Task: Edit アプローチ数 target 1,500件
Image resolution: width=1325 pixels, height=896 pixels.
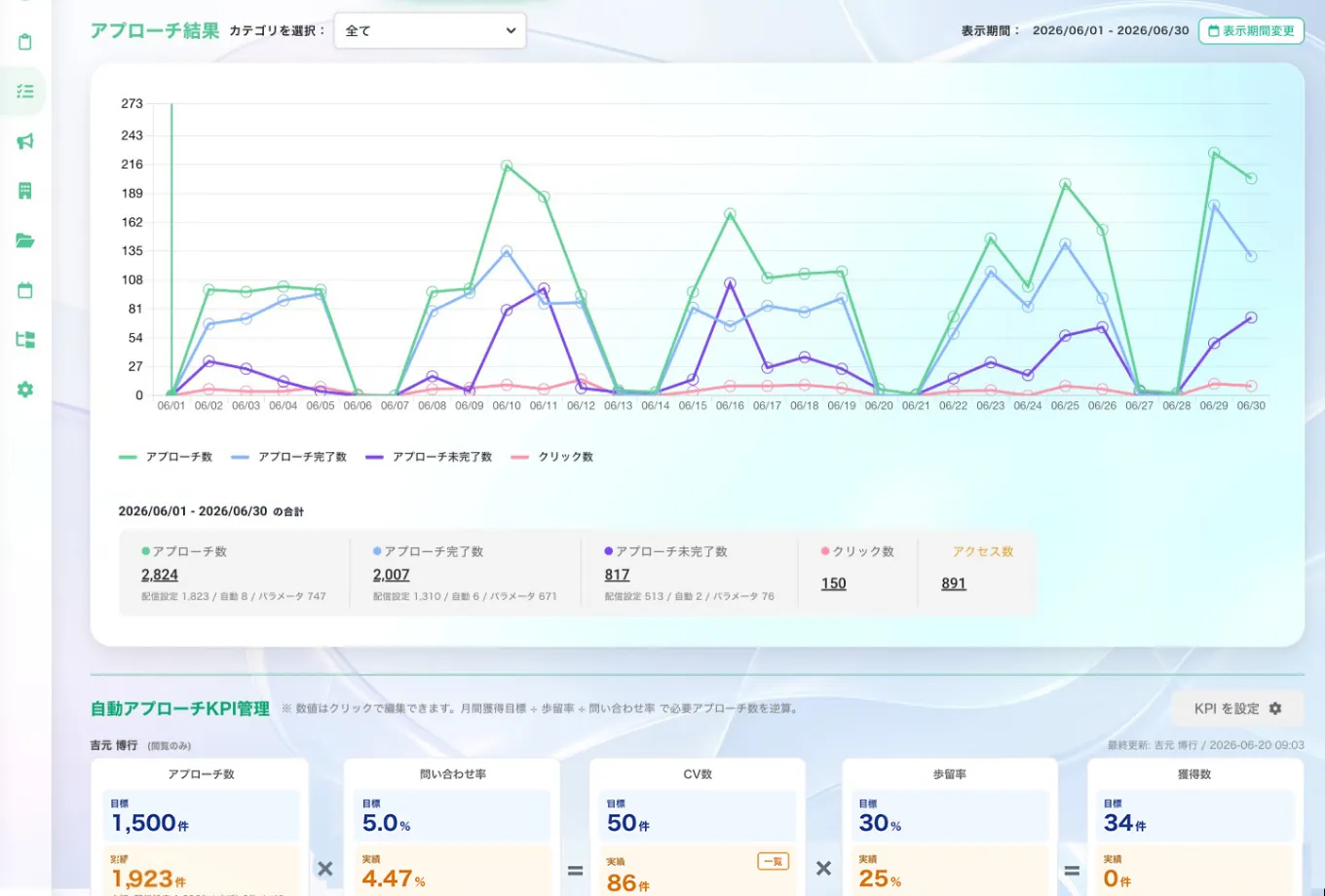Action: pos(150,823)
